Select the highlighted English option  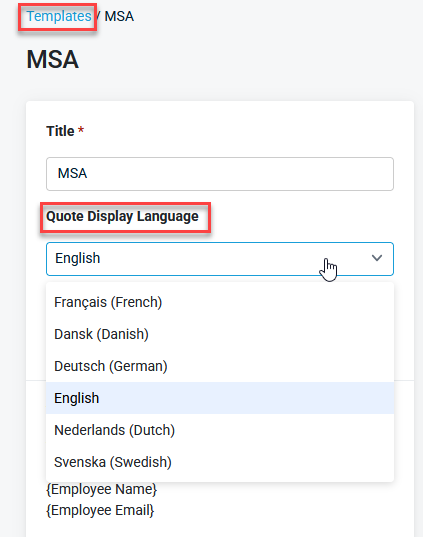click(220, 398)
